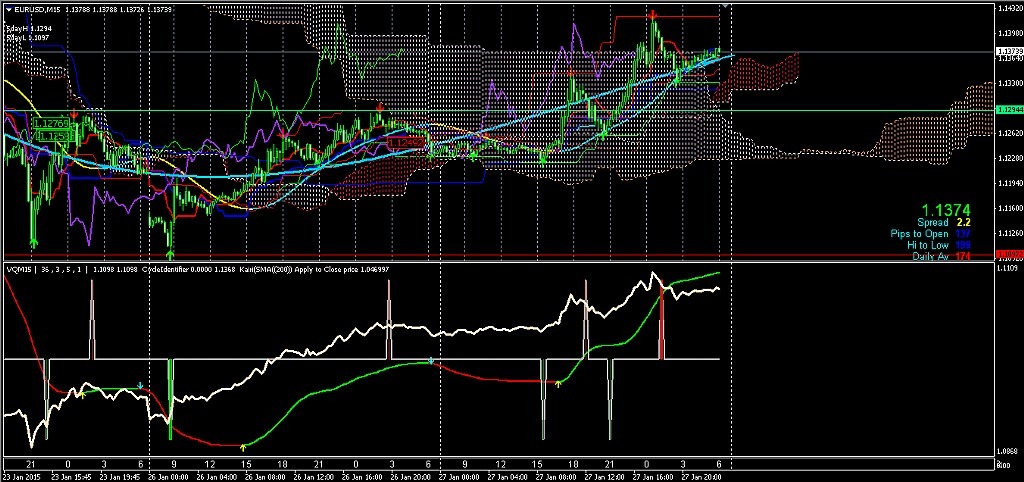Click the VQM15 indicator label in subwindow
The image size is (1024, 482).
18,269
